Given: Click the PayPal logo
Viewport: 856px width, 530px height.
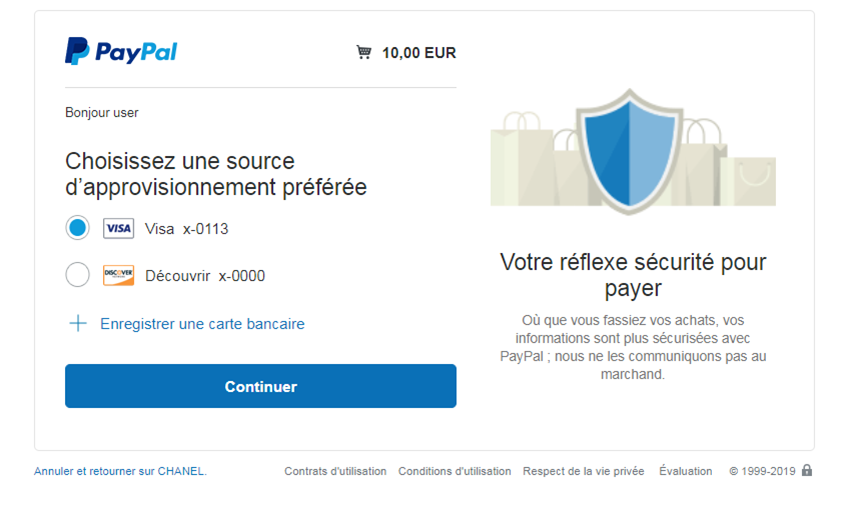Looking at the screenshot, I should click(x=121, y=52).
